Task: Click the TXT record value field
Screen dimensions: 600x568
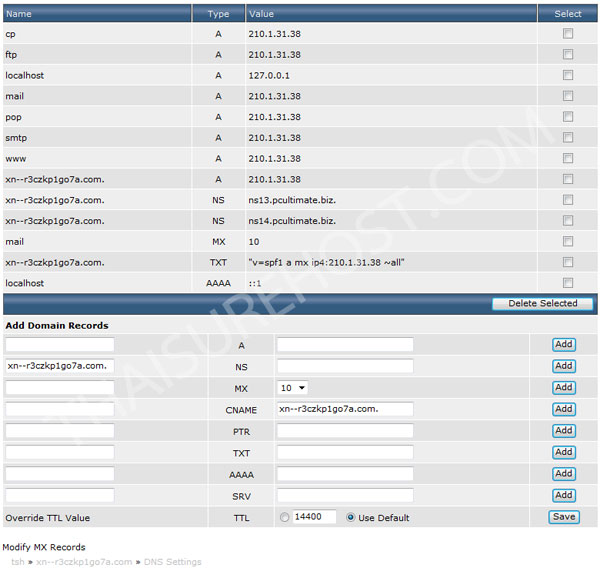Action: pyautogui.click(x=344, y=452)
